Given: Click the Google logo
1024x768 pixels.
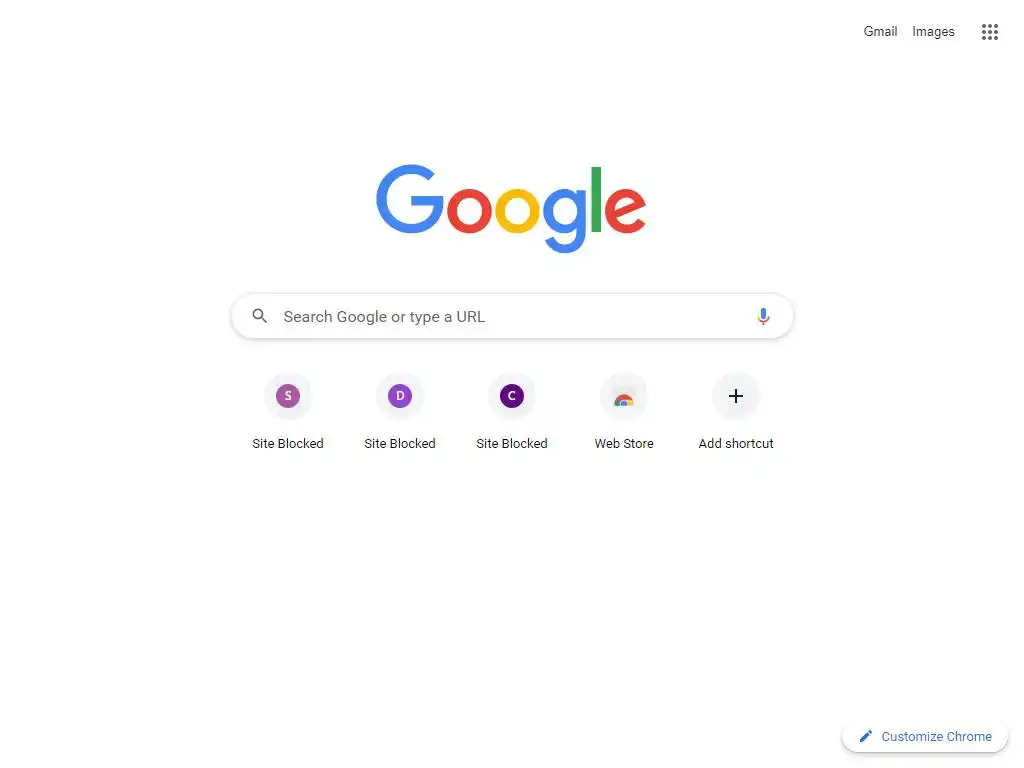Looking at the screenshot, I should (x=511, y=208).
